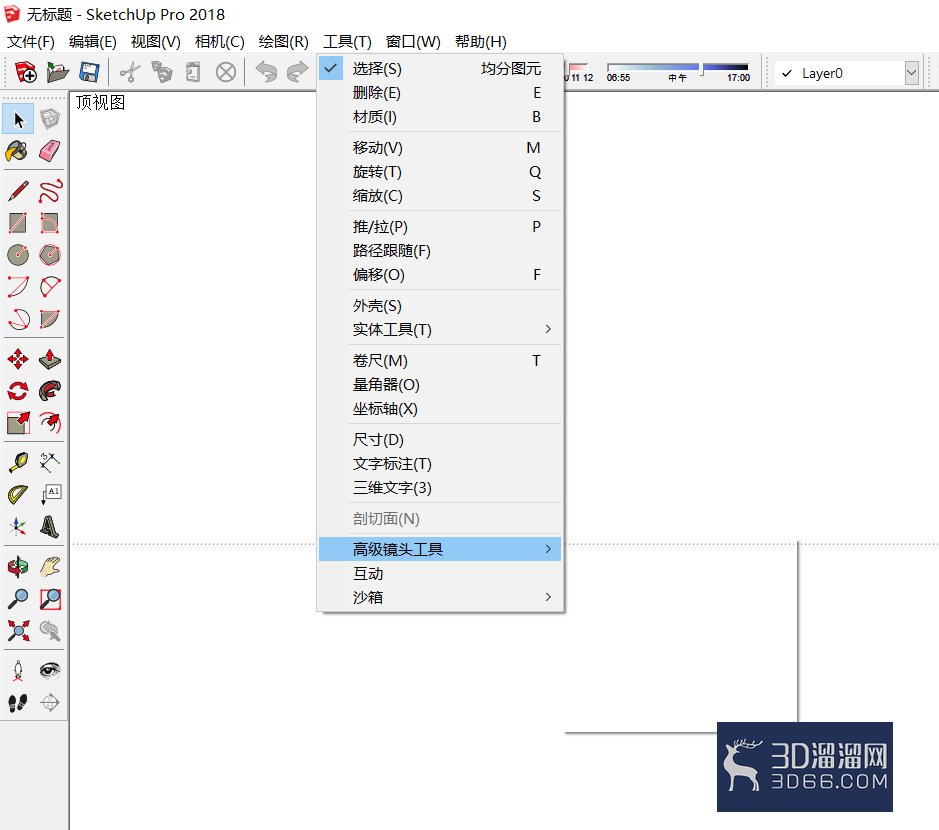
Task: Expand the 高级镜头工具 submenu
Action: pos(440,549)
